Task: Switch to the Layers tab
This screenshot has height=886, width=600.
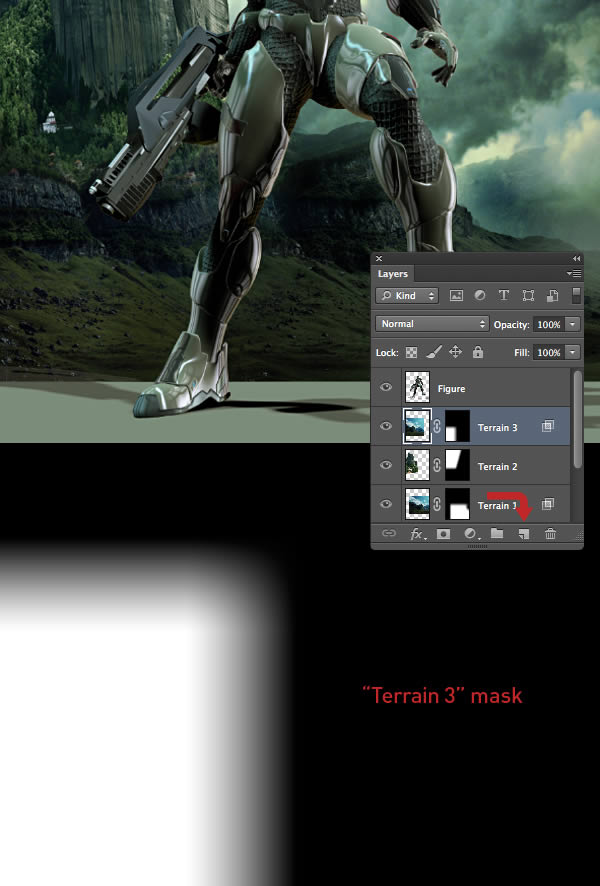Action: (393, 273)
